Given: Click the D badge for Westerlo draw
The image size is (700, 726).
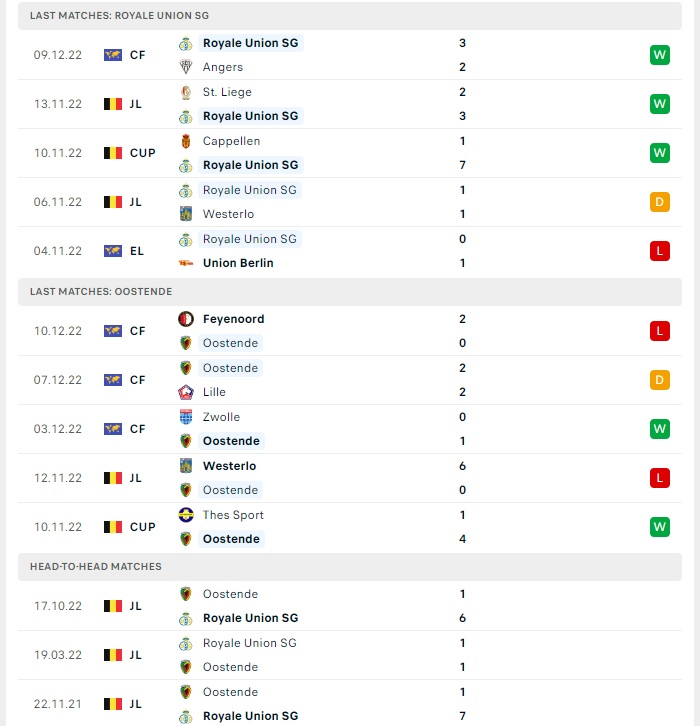Looking at the screenshot, I should [x=660, y=202].
